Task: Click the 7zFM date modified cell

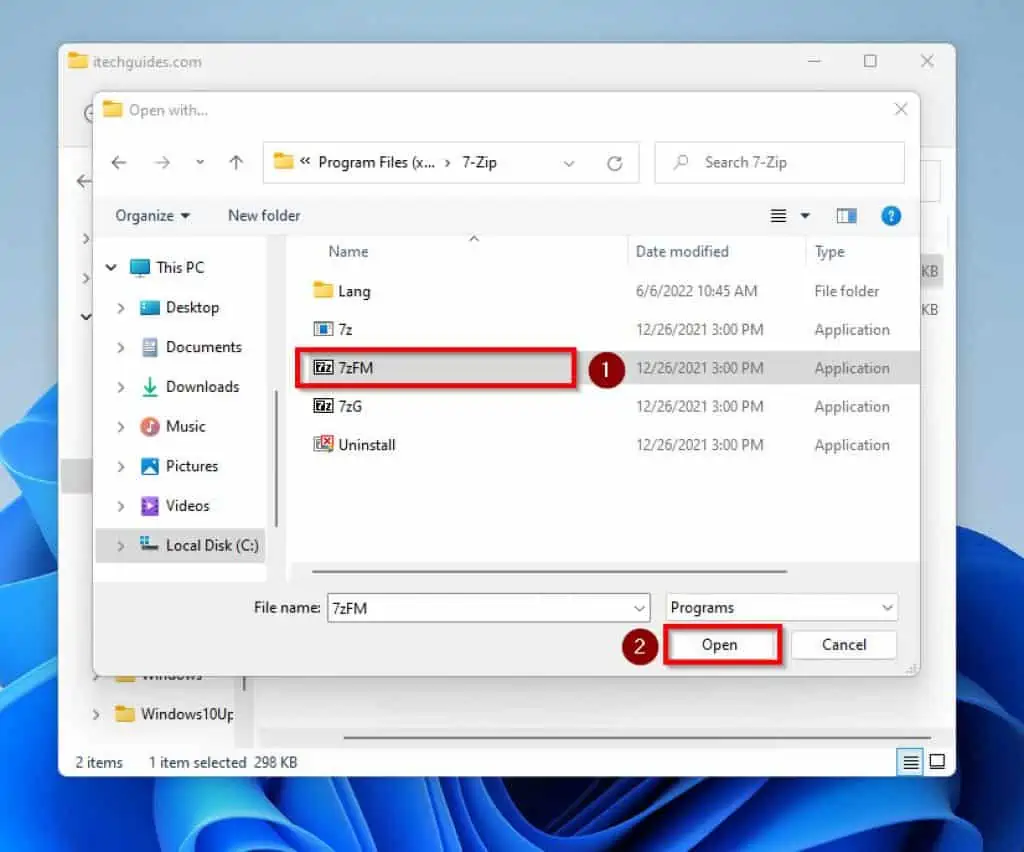Action: pos(699,368)
